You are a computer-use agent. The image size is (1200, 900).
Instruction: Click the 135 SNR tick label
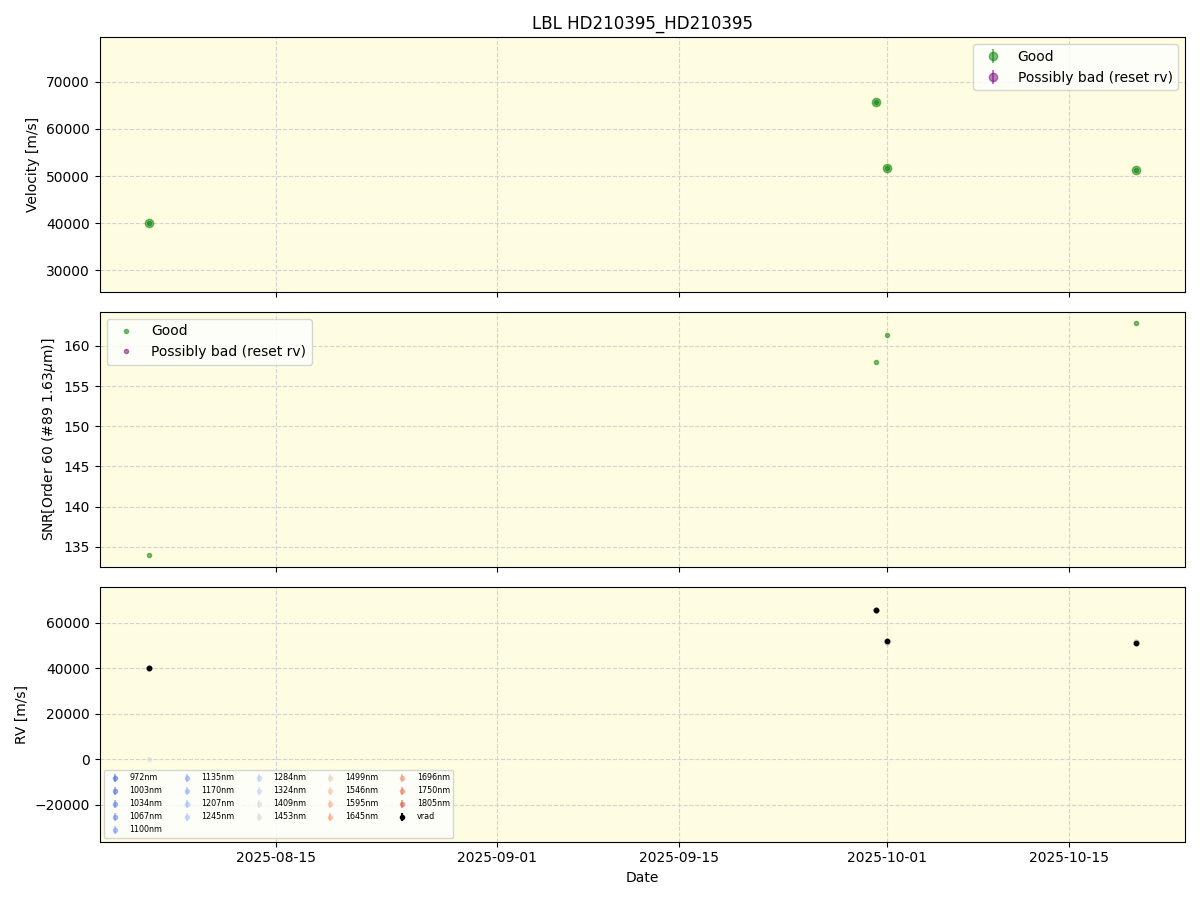click(x=78, y=548)
